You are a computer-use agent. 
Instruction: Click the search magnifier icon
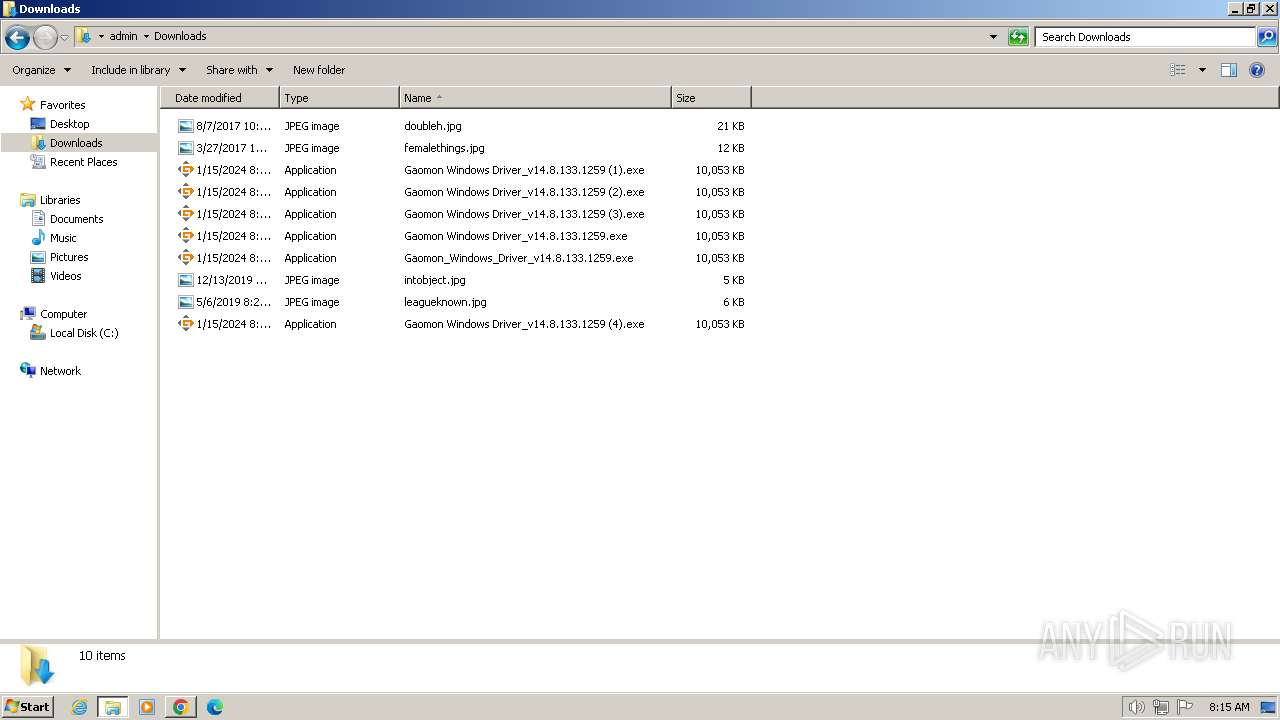tap(1267, 37)
